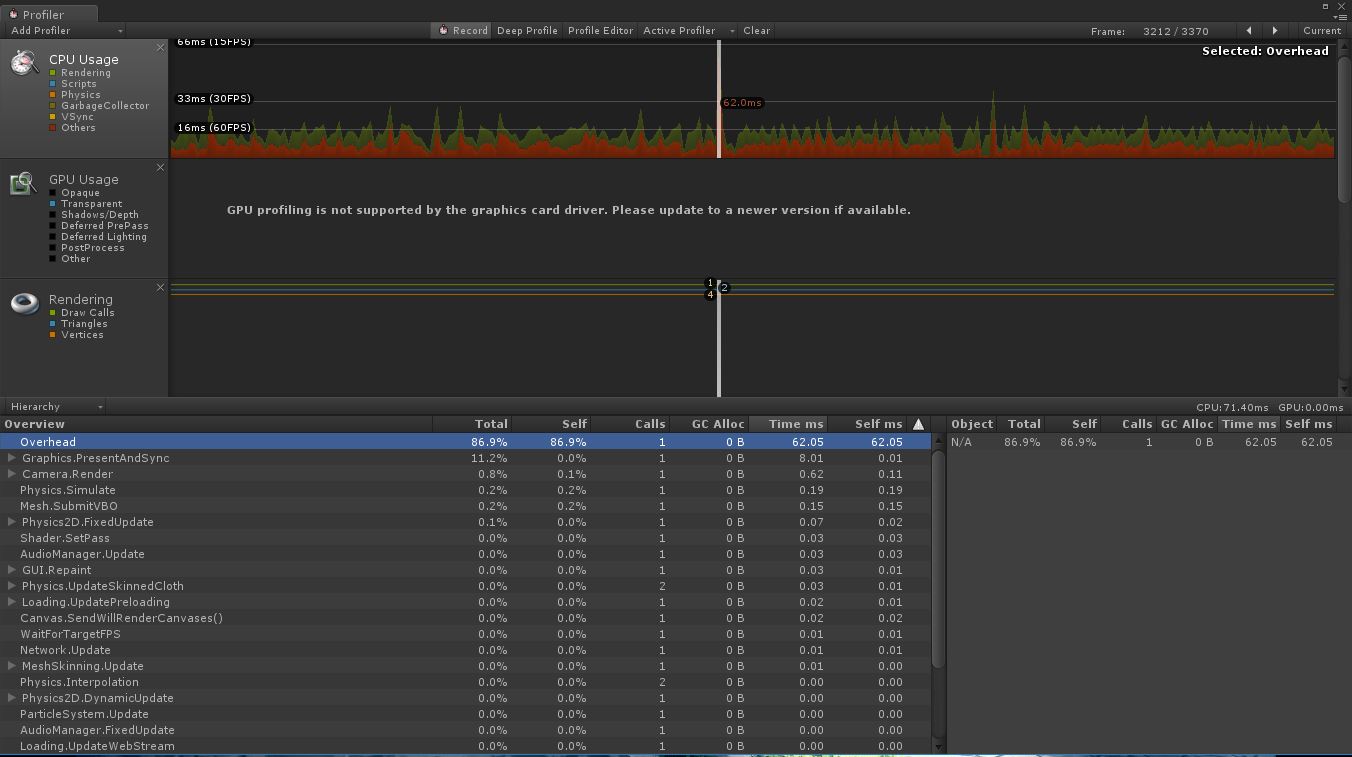Toggle Transparent swatch in GPU Usage
The width and height of the screenshot is (1352, 757).
click(x=53, y=204)
